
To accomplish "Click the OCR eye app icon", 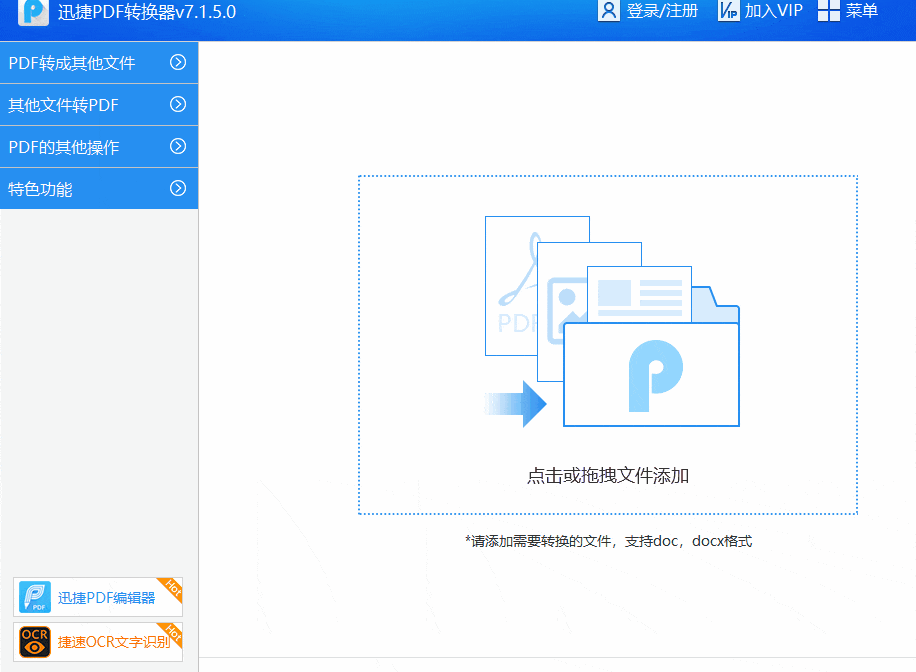I will (x=35, y=642).
